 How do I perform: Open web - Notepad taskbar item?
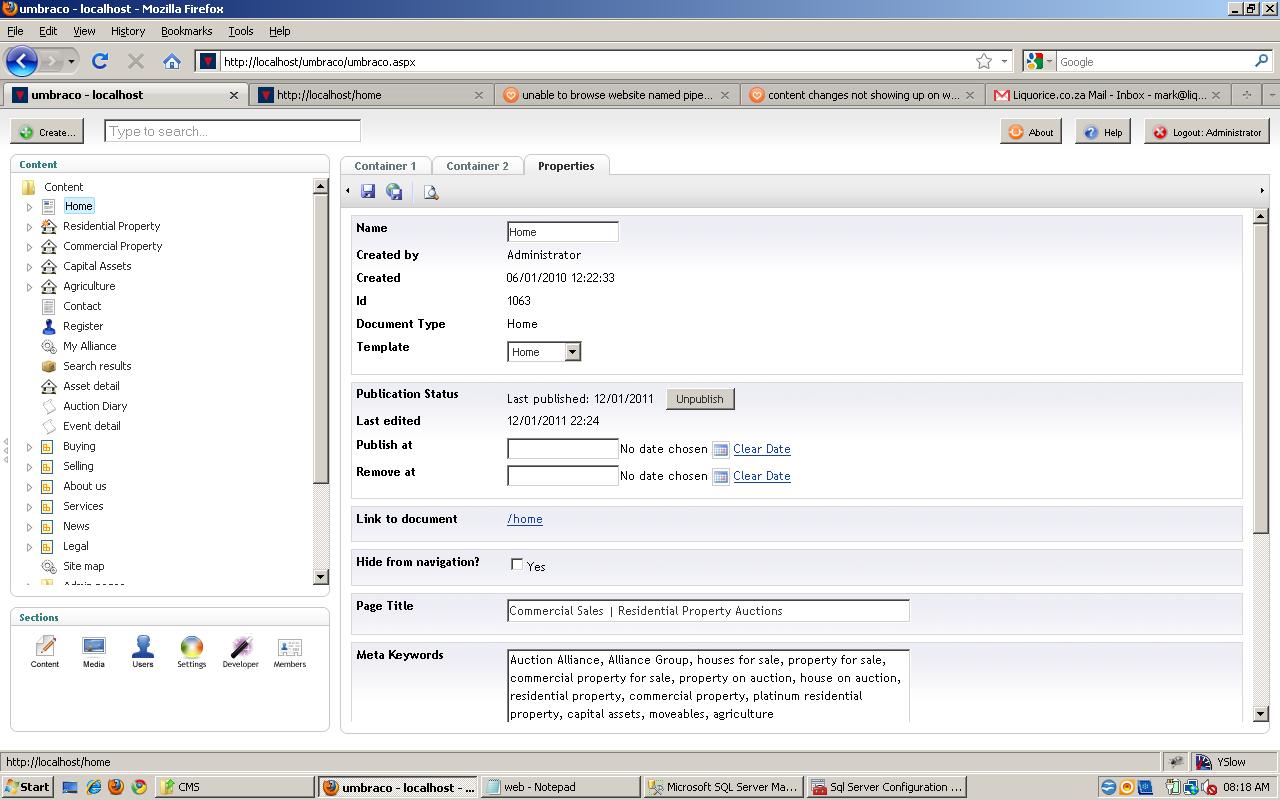point(560,787)
